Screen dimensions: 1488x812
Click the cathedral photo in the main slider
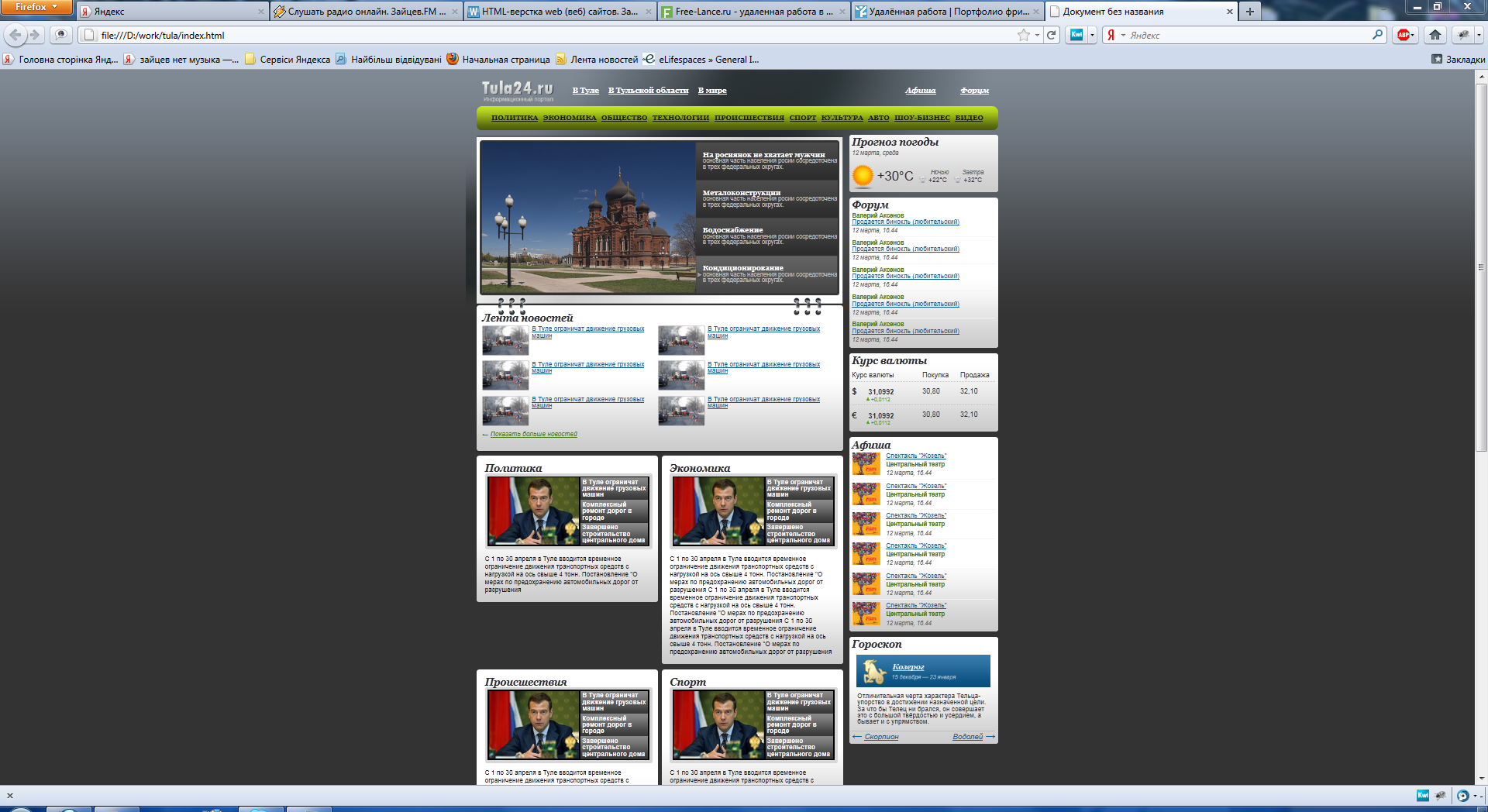click(x=587, y=217)
